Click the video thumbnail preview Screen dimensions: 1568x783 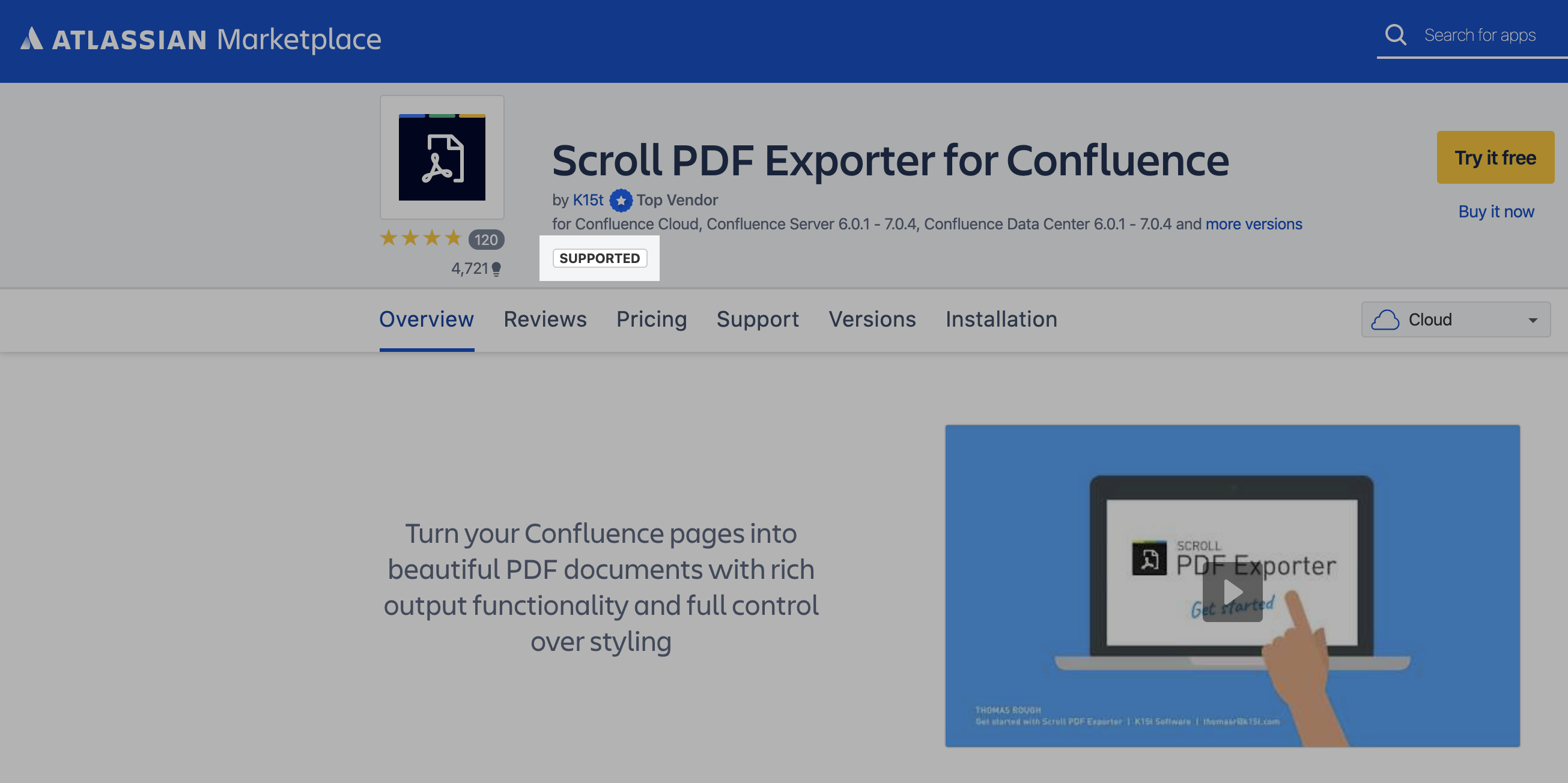(1233, 586)
